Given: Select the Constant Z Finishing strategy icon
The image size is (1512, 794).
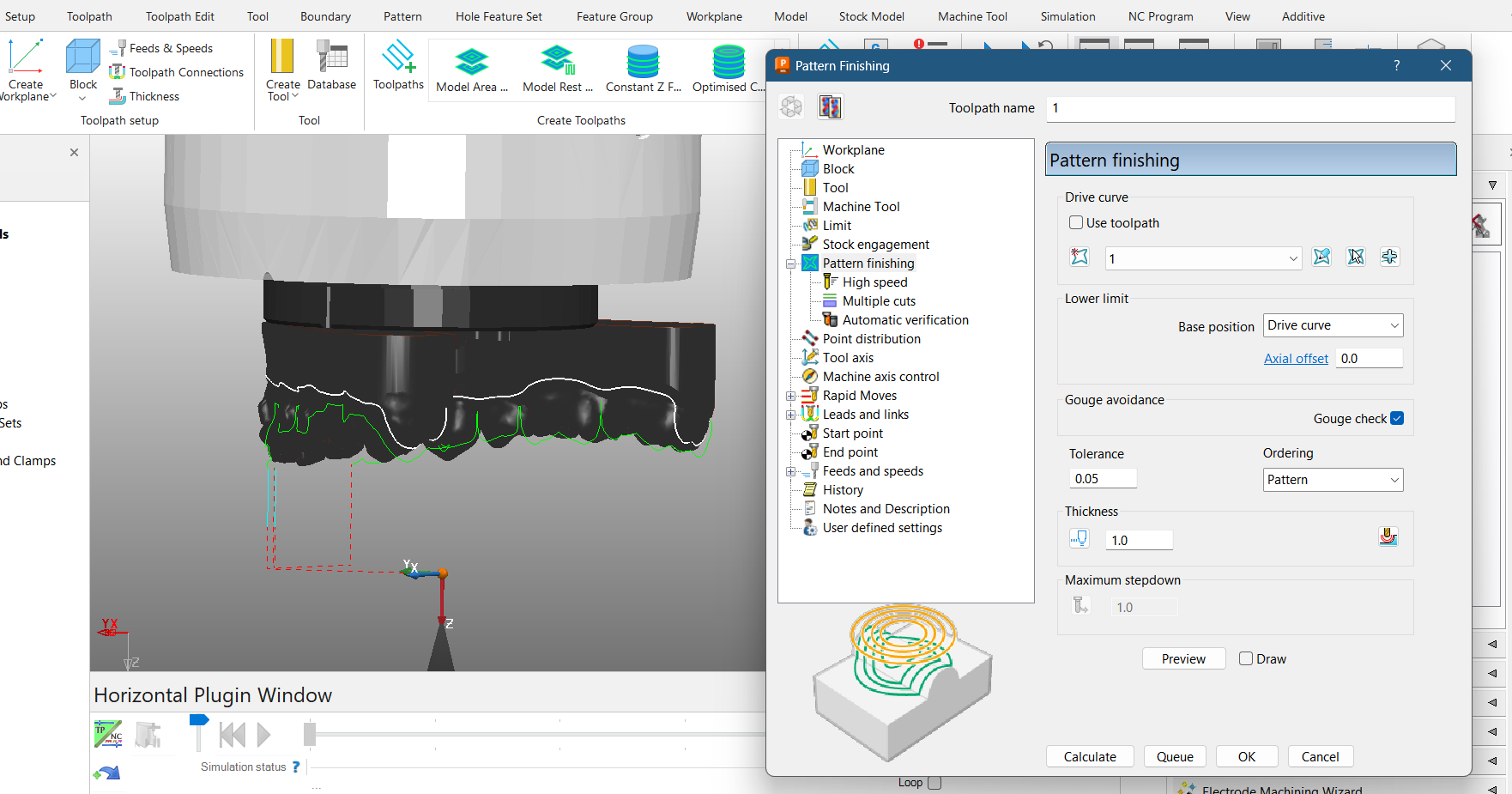Looking at the screenshot, I should (x=642, y=60).
